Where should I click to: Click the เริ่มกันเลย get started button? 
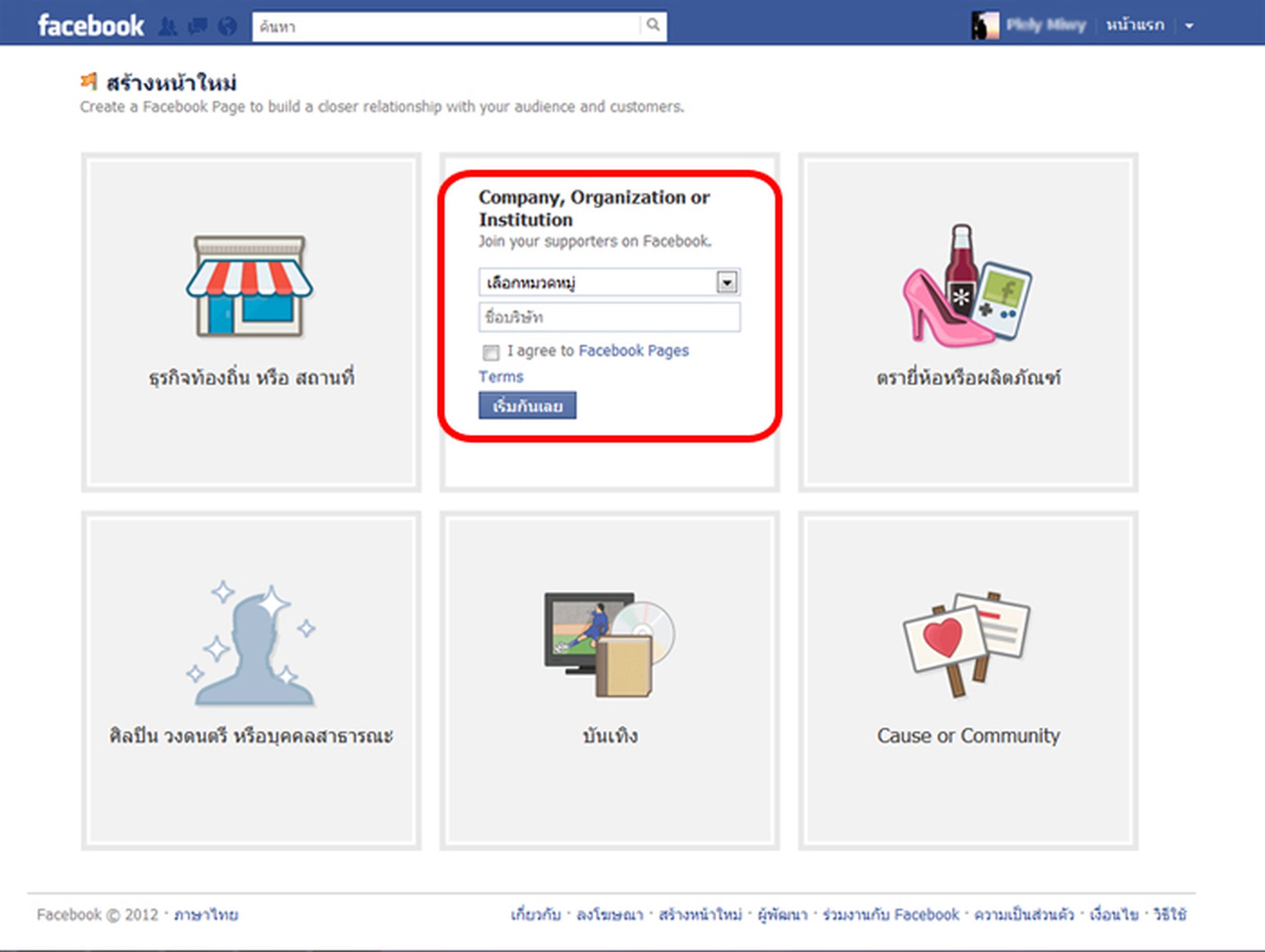pos(527,405)
